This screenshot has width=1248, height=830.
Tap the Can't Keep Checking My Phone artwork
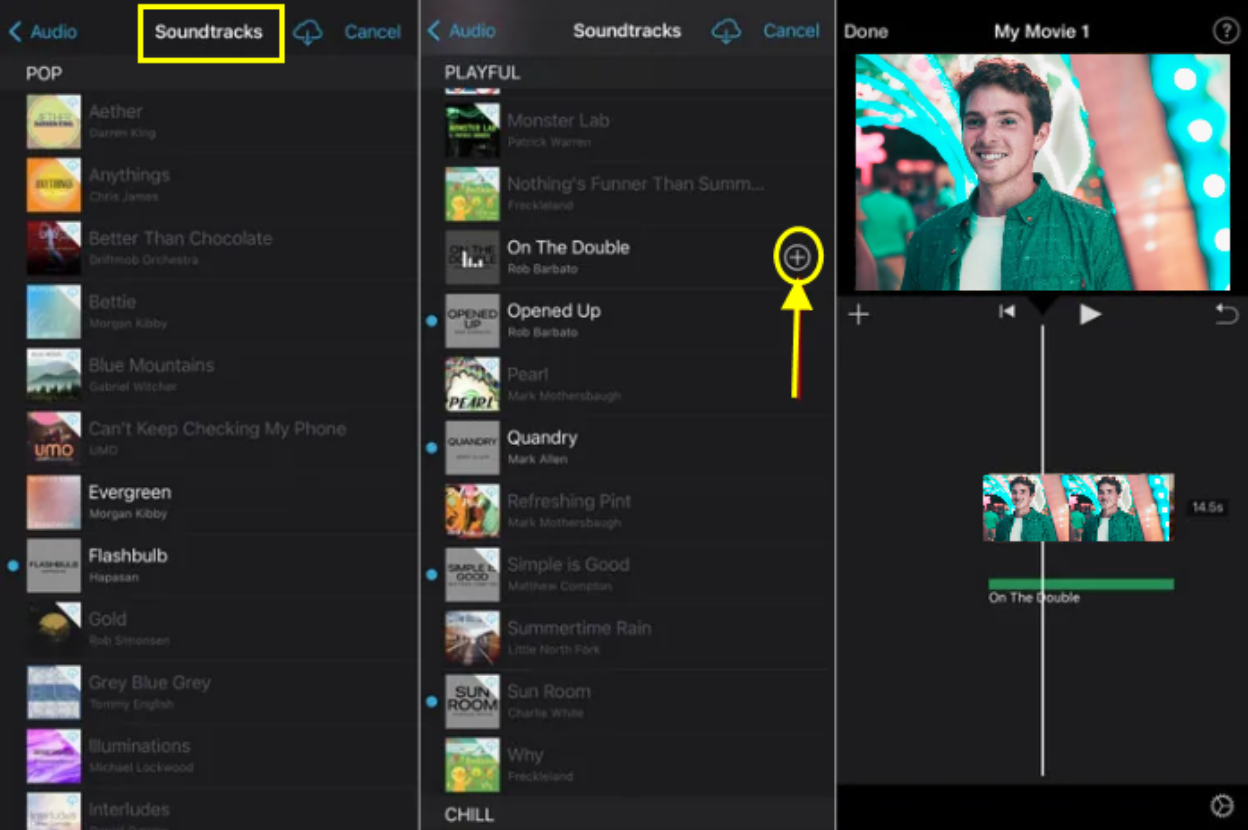click(54, 439)
